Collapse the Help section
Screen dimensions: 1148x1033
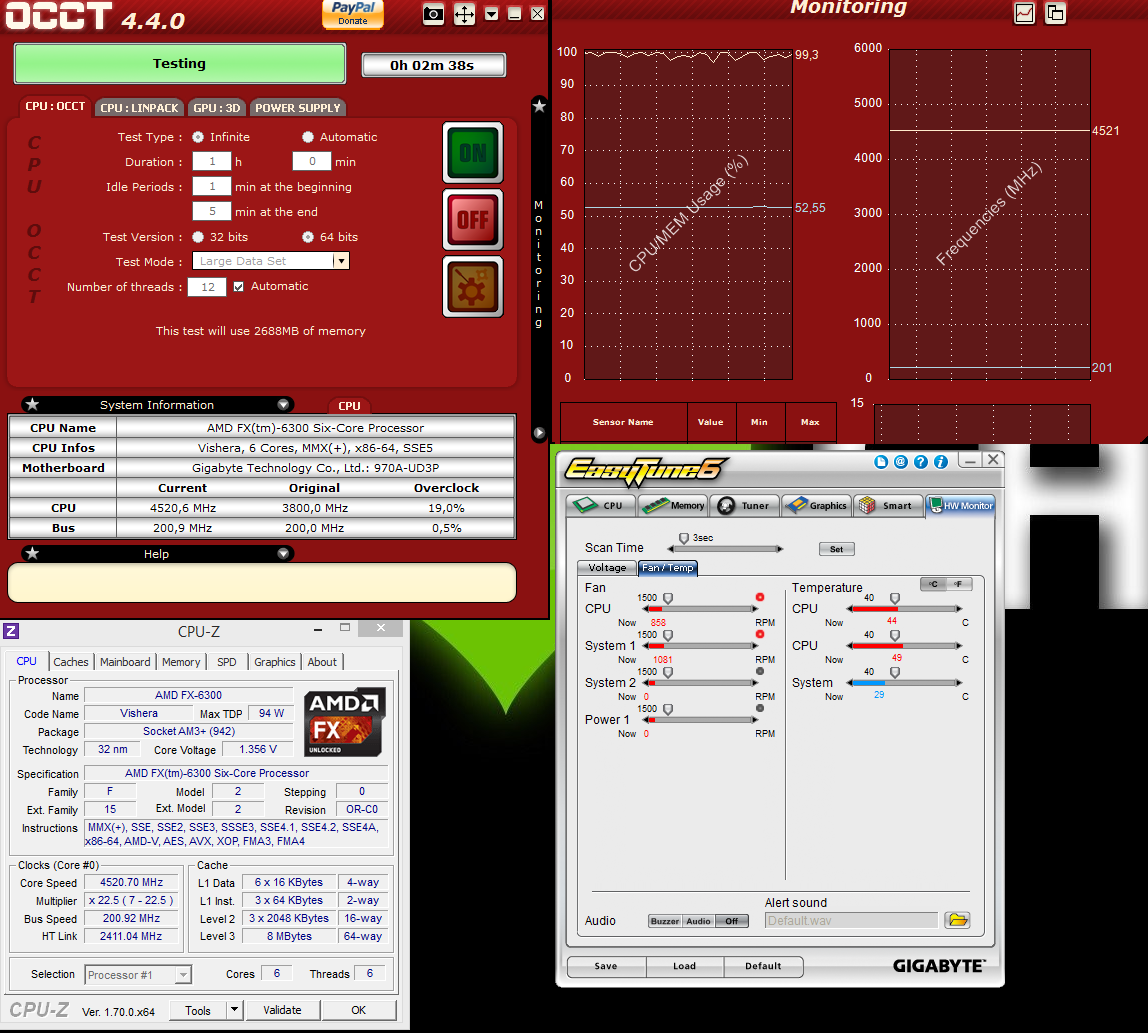283,554
